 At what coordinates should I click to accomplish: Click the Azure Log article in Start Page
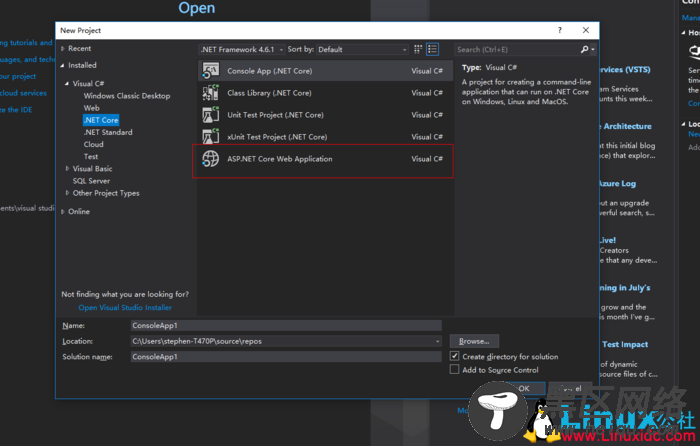(x=617, y=183)
